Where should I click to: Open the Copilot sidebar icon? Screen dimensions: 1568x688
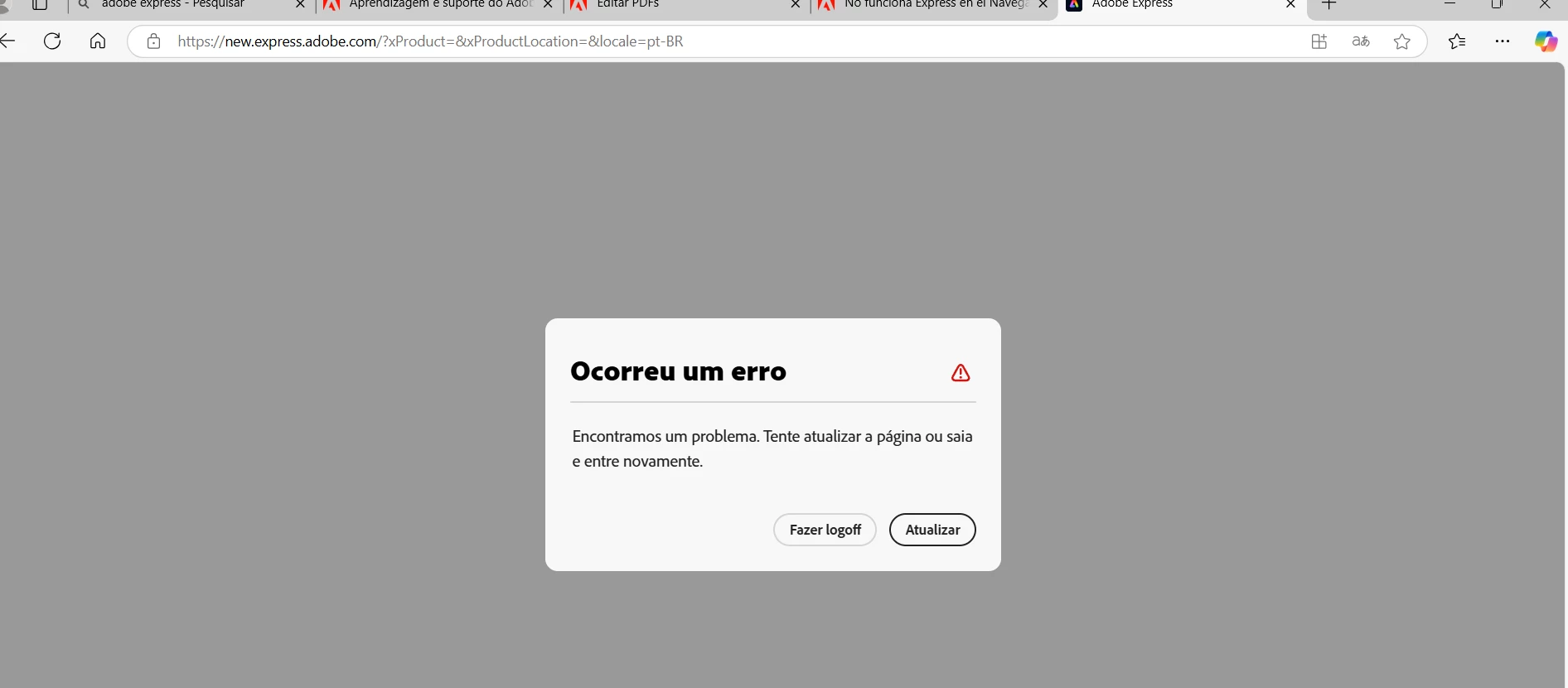(x=1546, y=41)
